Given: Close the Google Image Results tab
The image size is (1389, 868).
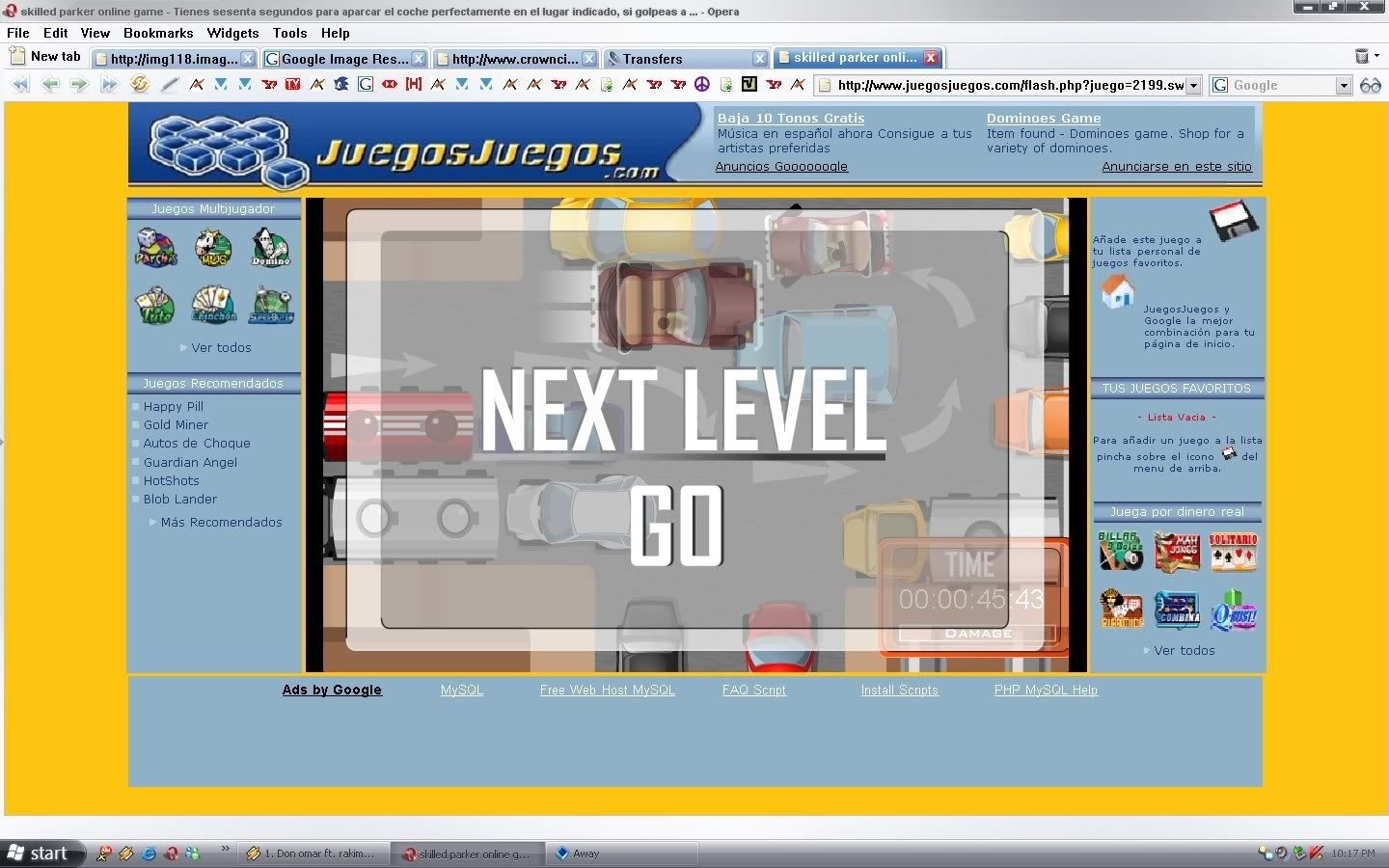Looking at the screenshot, I should click(x=419, y=59).
